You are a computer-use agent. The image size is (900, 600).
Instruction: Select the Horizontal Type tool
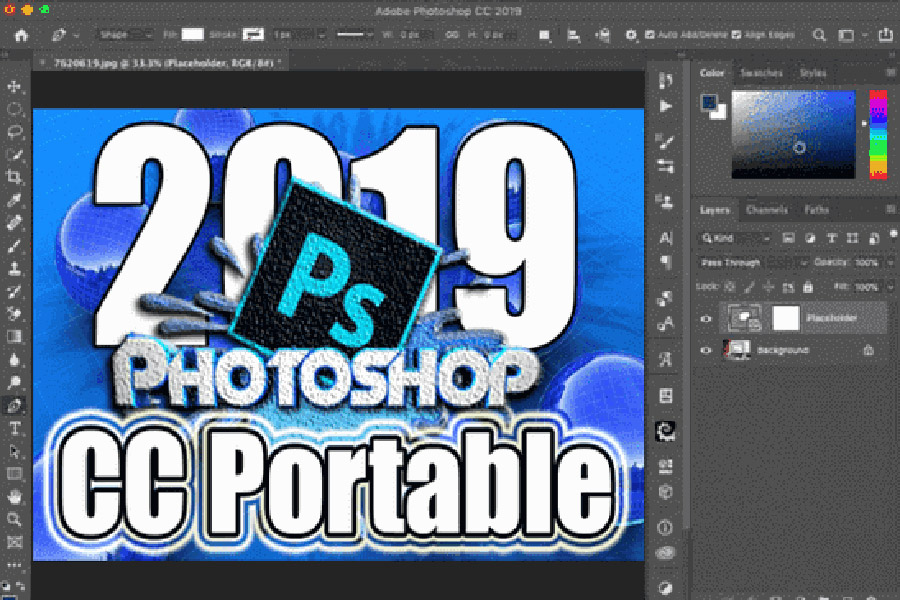point(14,428)
